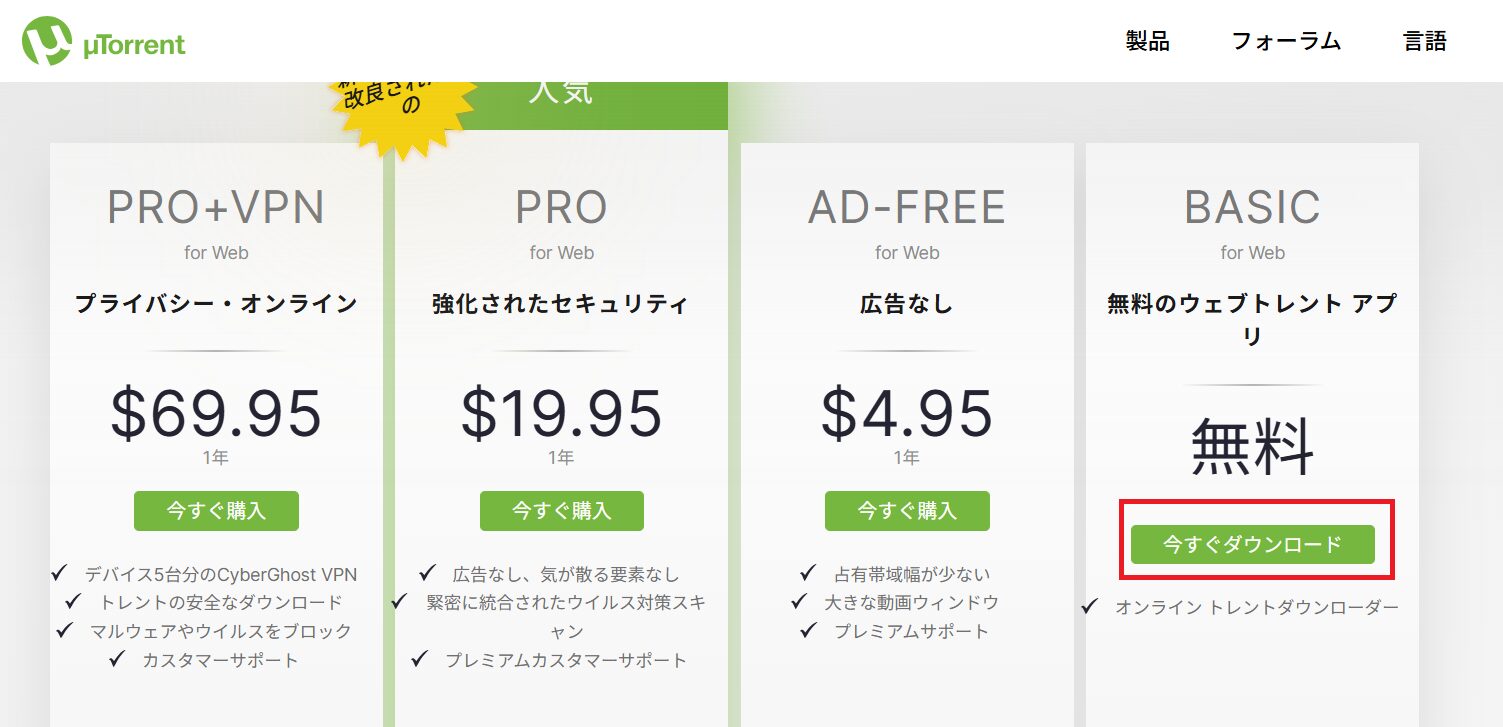Click the checkmark next to プレミアムカスタマーサポート

point(420,659)
